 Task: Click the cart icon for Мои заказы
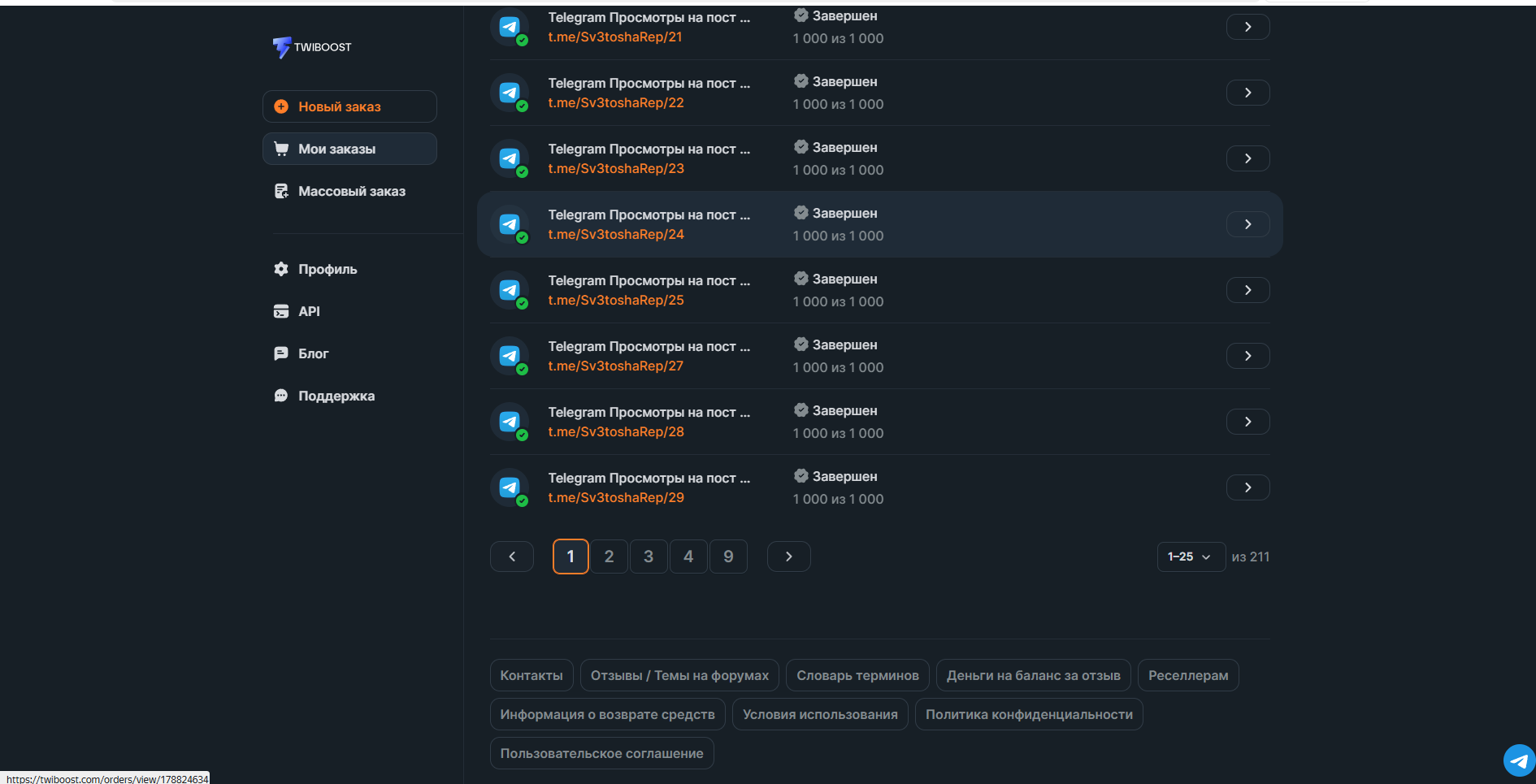point(281,149)
